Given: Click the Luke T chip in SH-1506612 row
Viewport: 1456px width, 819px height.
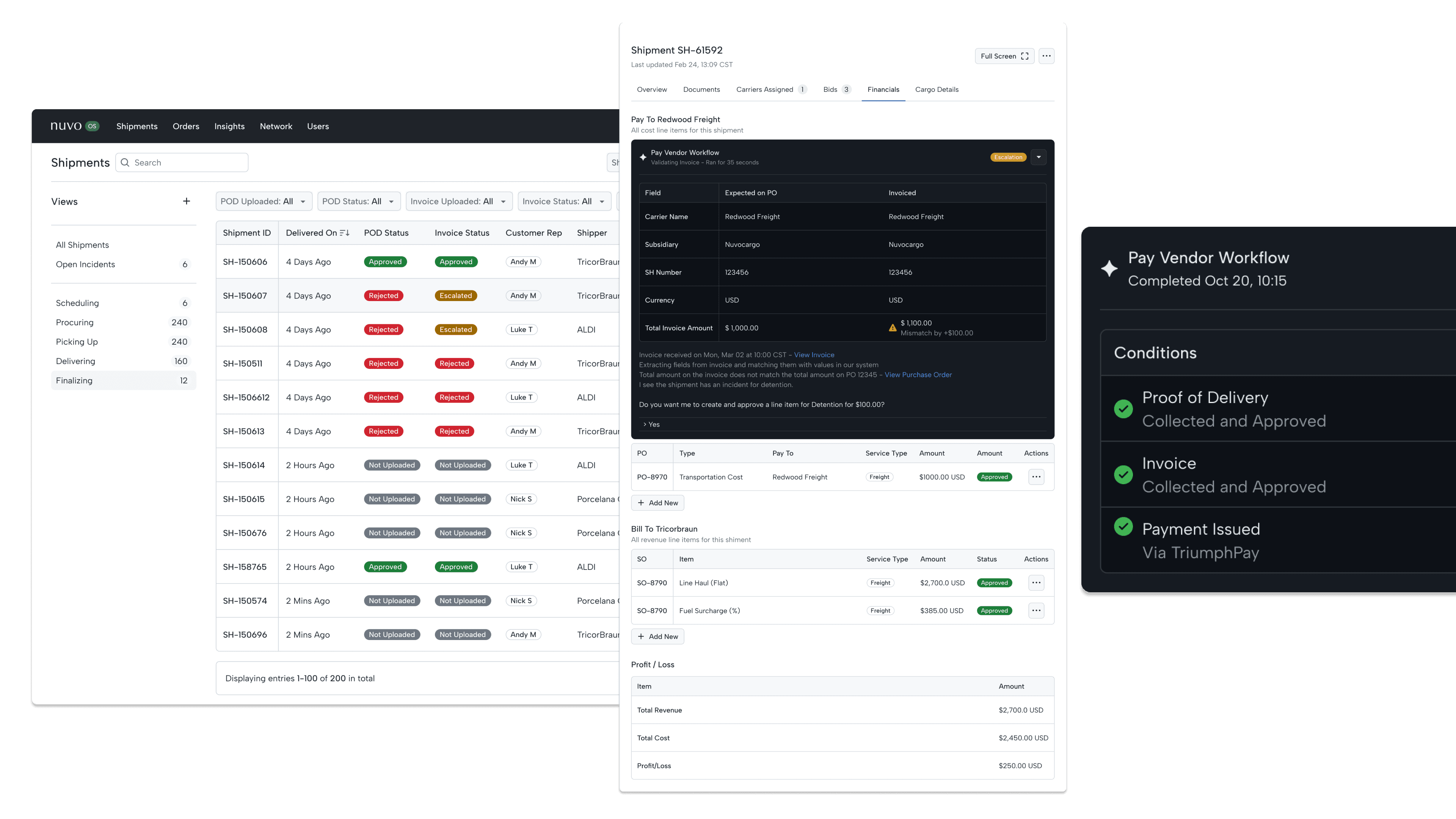Looking at the screenshot, I should point(521,397).
